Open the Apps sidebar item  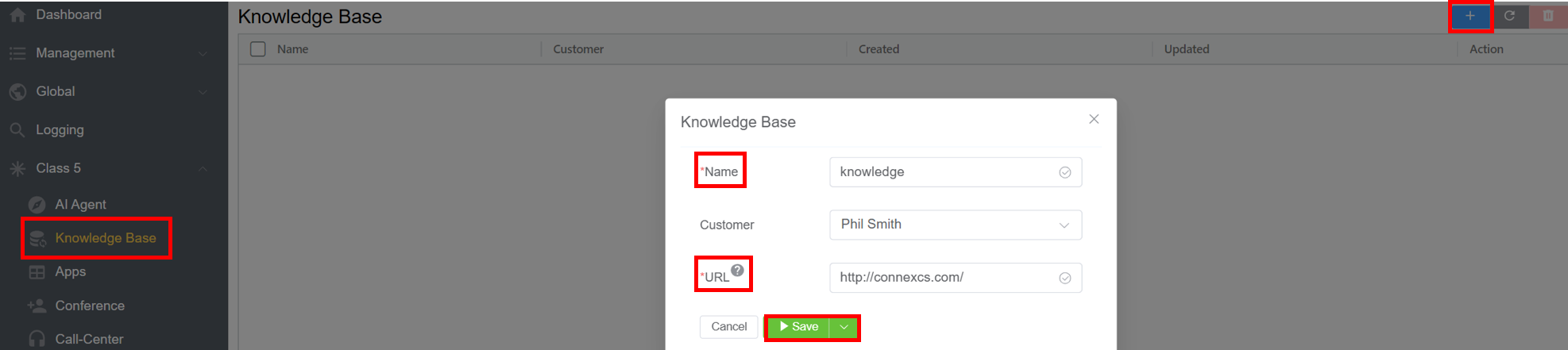point(70,271)
